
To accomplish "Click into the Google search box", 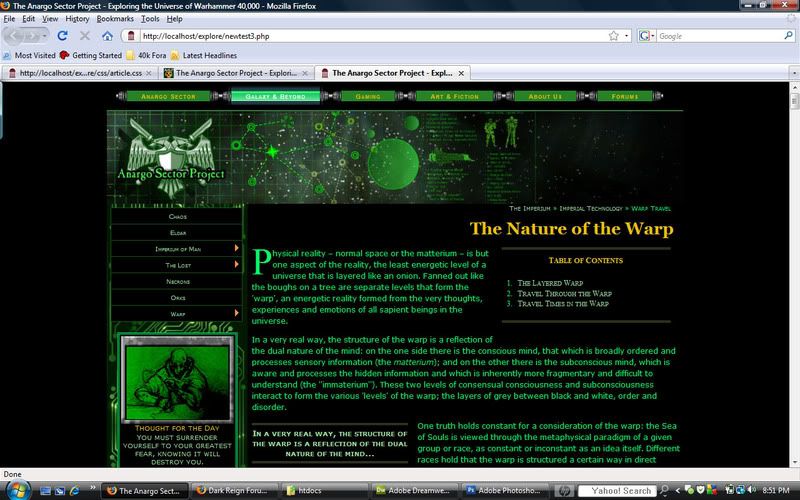I will (719, 36).
